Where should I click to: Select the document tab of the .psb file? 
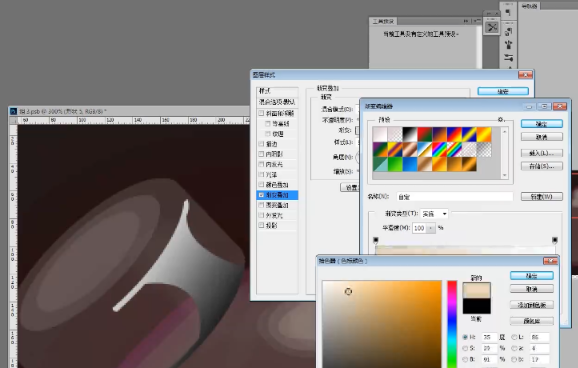tap(63, 111)
